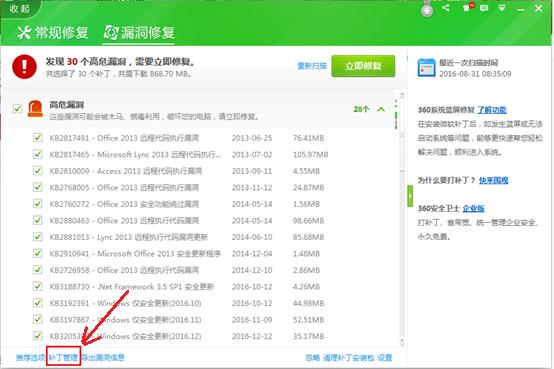This screenshot has width=554, height=369.
Task: Click the 105.97MB size cell
Action: click(x=310, y=154)
